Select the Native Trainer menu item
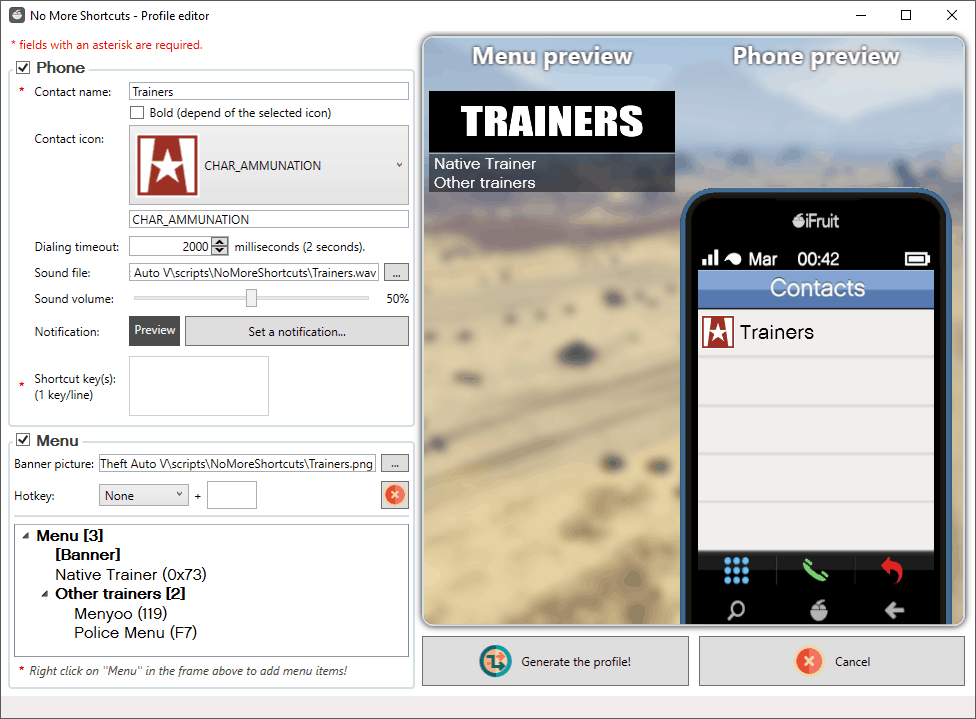The image size is (976, 719). [131, 575]
